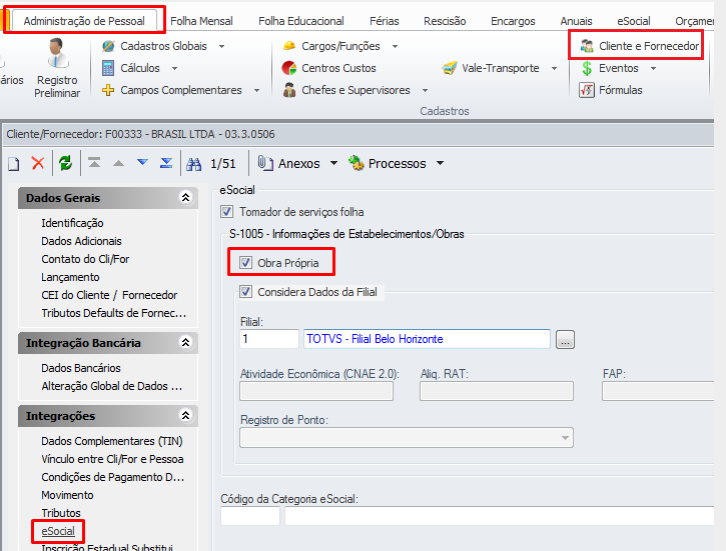Click the Eventos dollar sign icon
726x551 pixels.
(587, 68)
